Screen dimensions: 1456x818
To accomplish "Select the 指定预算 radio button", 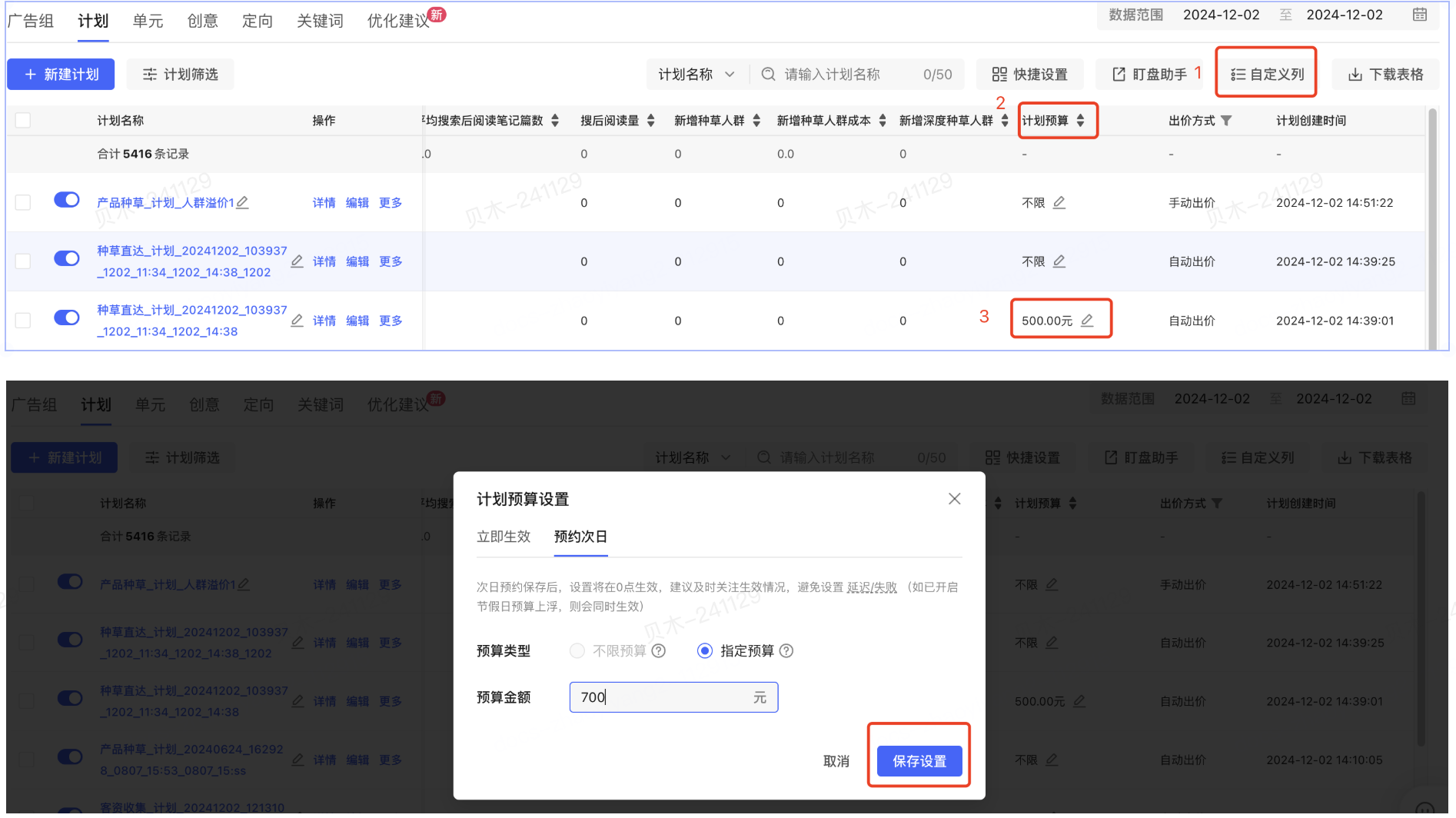I will coord(704,651).
